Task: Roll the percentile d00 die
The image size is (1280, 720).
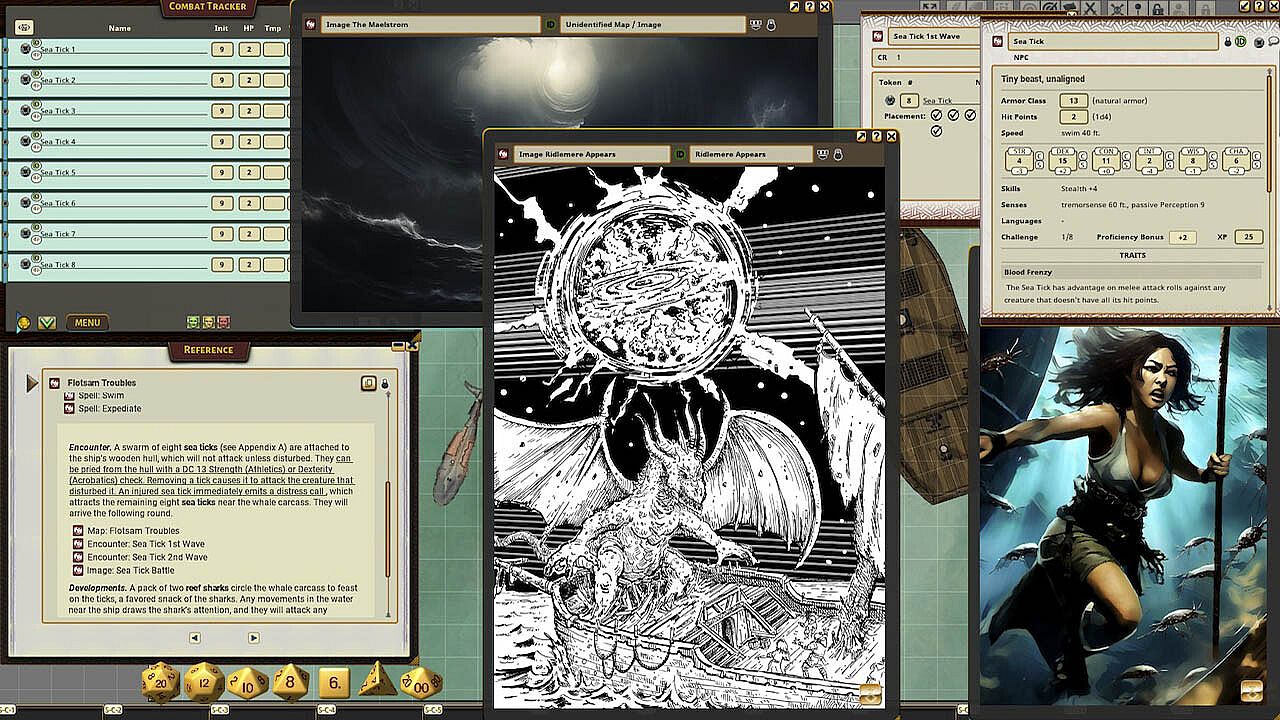Action: coord(421,682)
